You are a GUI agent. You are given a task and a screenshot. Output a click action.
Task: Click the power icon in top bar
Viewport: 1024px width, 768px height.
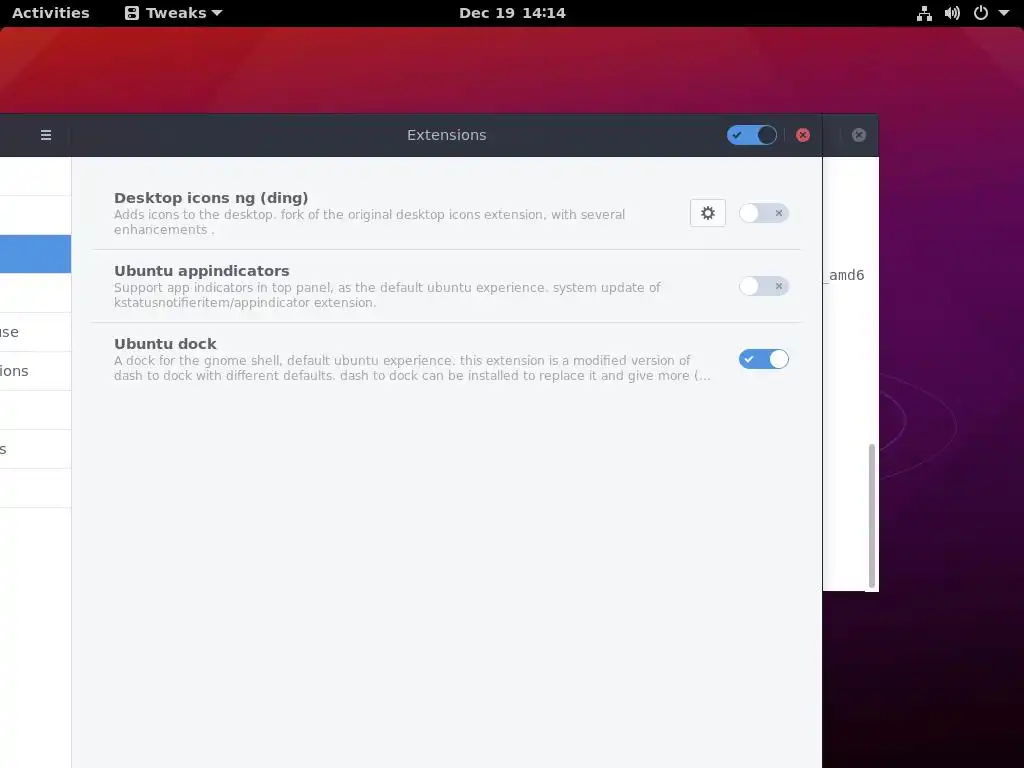point(981,13)
